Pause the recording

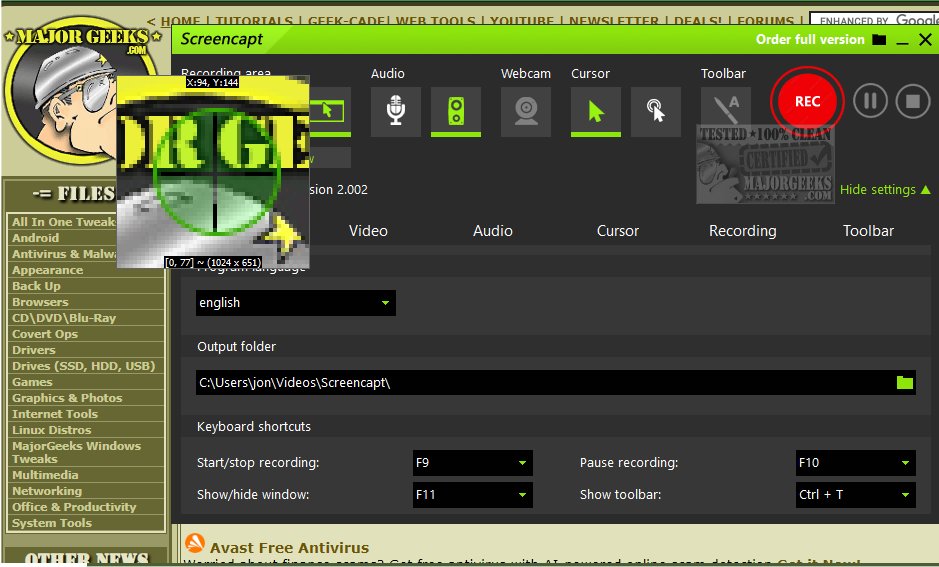coord(870,101)
